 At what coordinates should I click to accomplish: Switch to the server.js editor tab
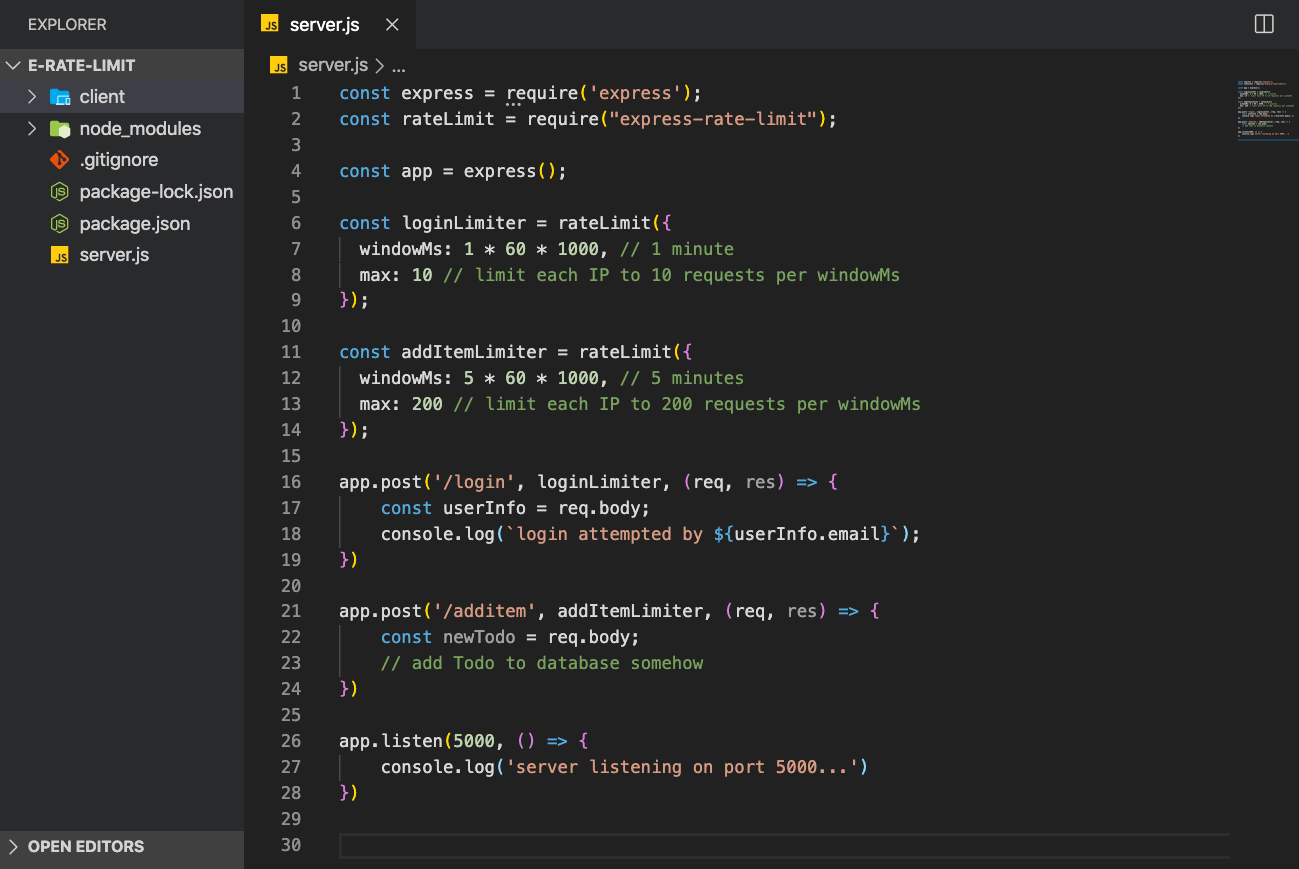[324, 25]
